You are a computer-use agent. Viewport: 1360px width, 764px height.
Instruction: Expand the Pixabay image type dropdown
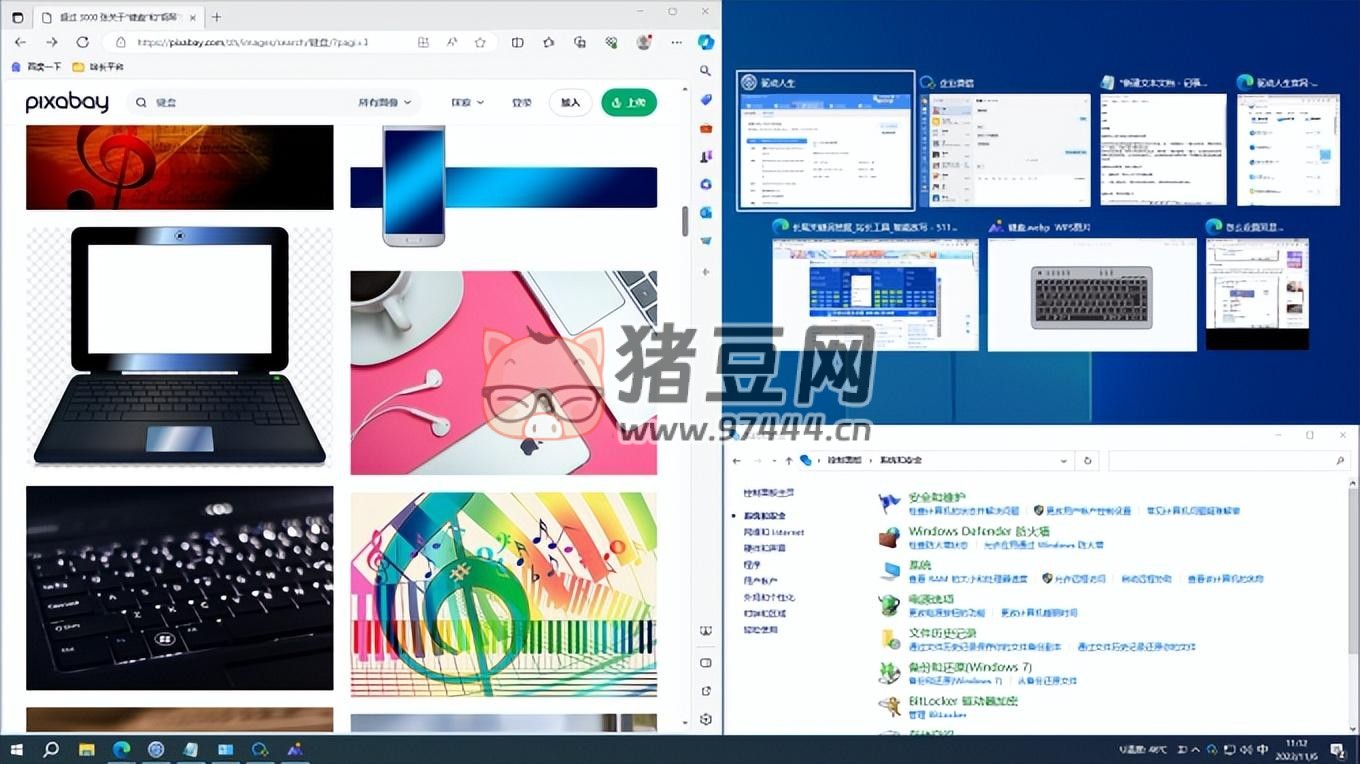385,102
